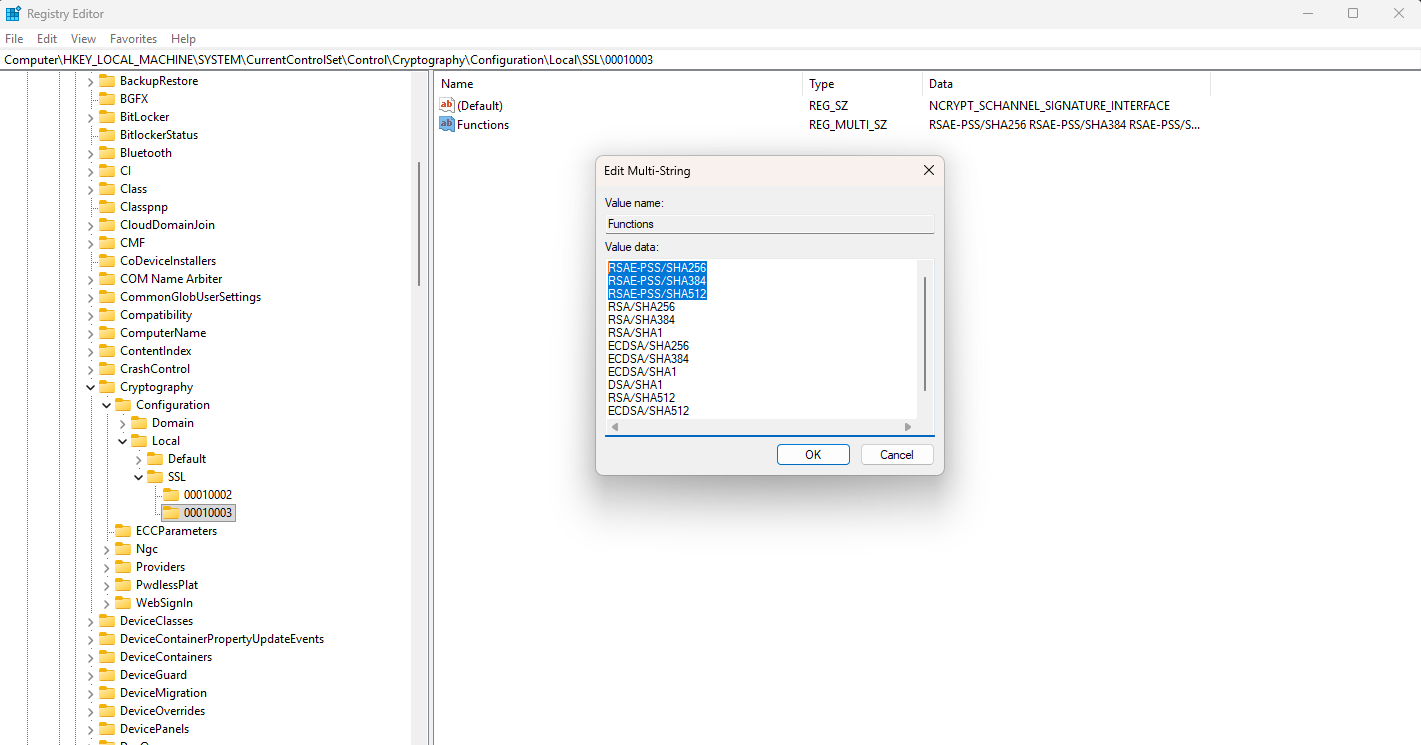
Task: Click the 00010003 folder icon
Action: 171,513
